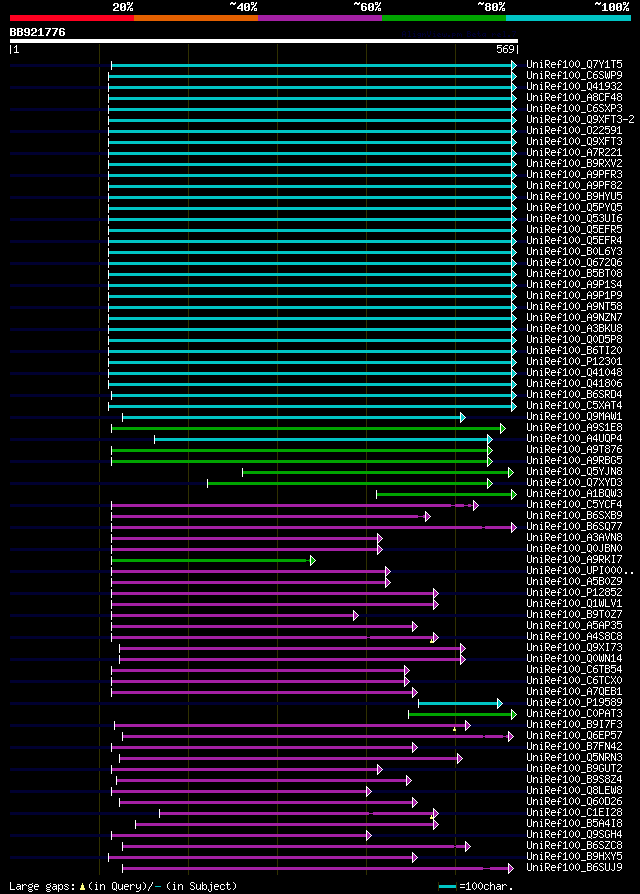640x894 pixels.
Task: Click the cyan ~100% identity legend segment
Action: pos(568,18)
